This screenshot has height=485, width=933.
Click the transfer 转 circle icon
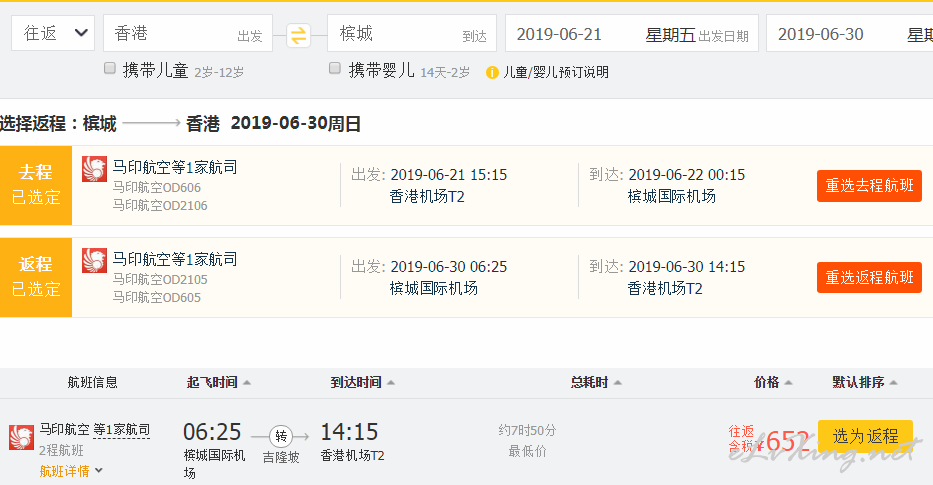coord(281,436)
